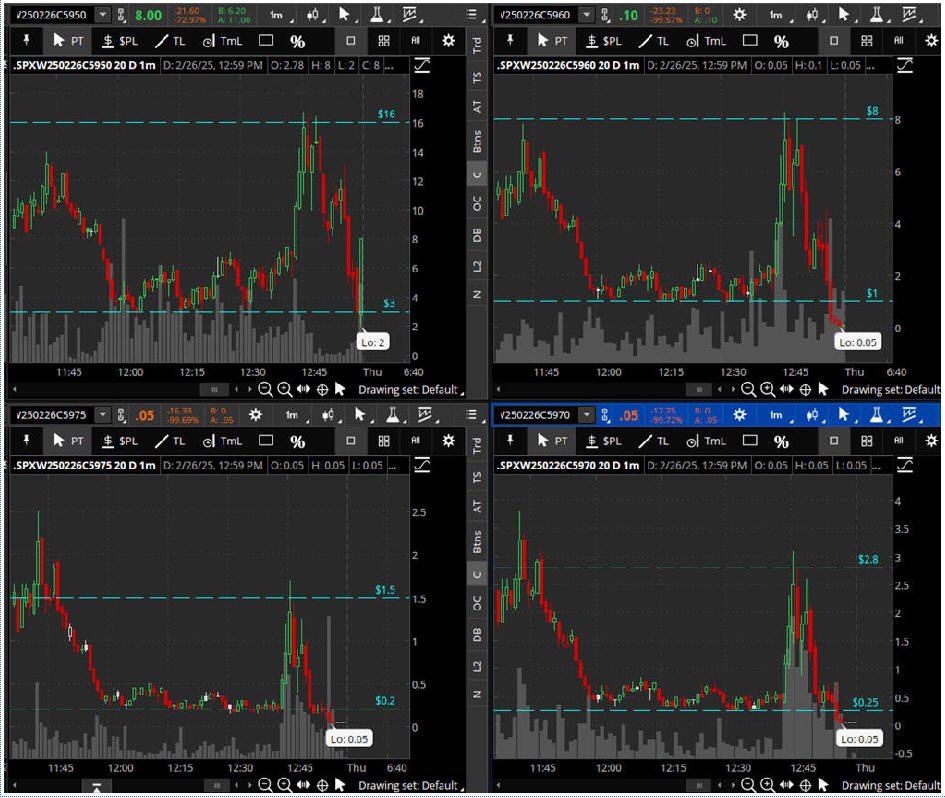Screen dimensions: 945x798
Task: Toggle the symbol link clip icon beside C5975
Action: pos(121,415)
